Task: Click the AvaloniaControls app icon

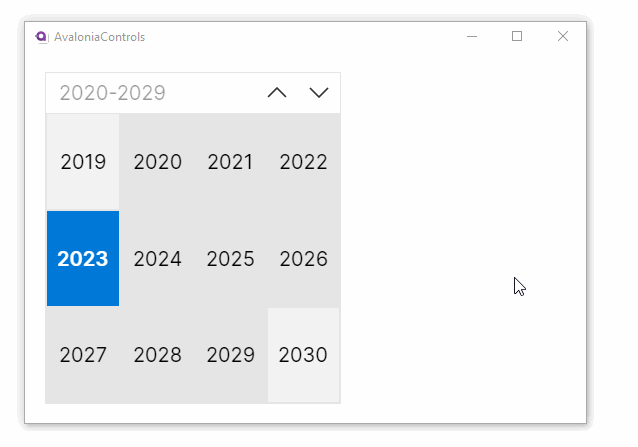Action: (41, 37)
